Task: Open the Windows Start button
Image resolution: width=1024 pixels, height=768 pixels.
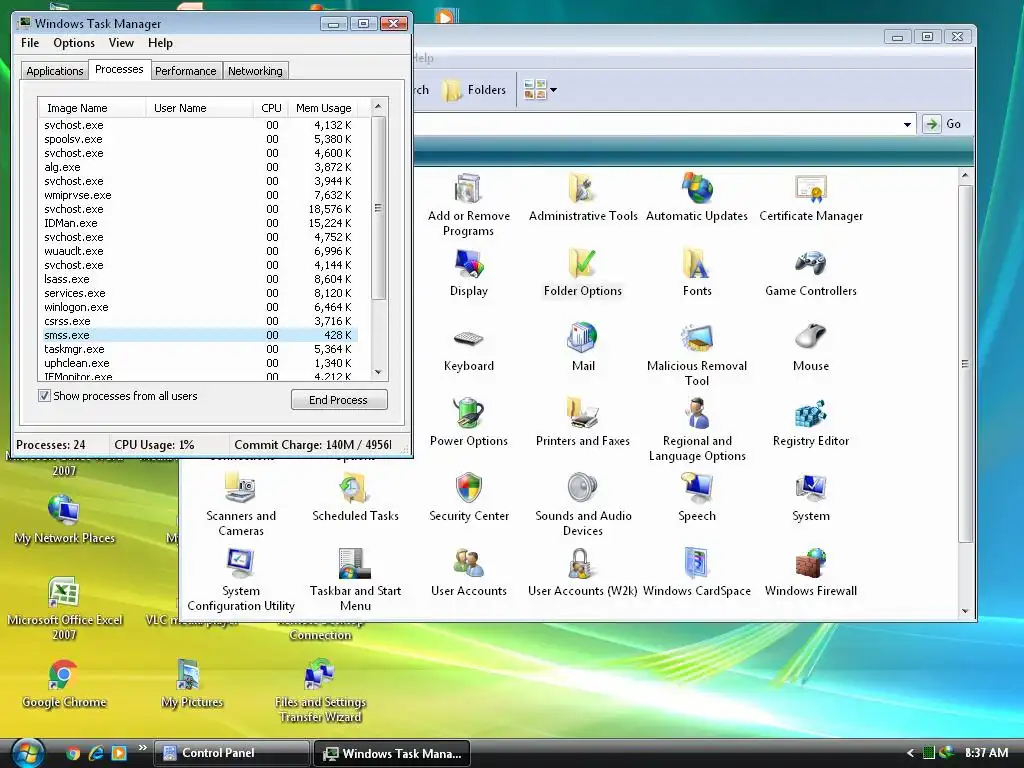Action: click(x=27, y=752)
